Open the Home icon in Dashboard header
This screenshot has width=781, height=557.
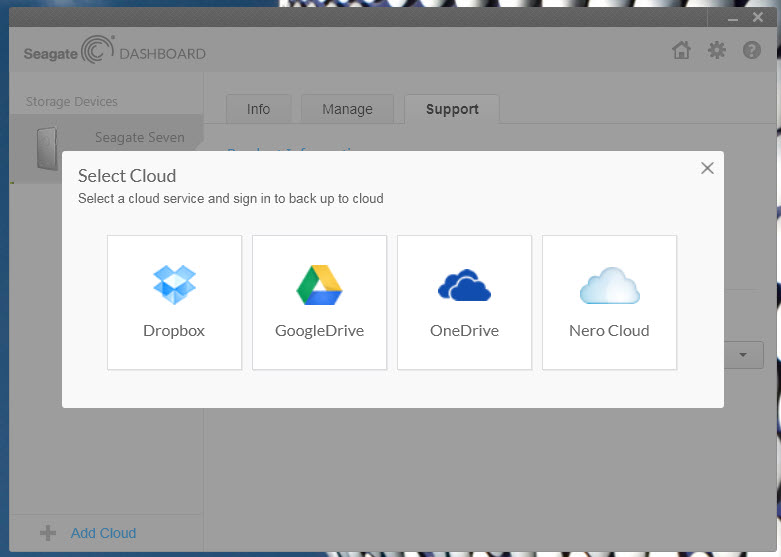[x=681, y=50]
